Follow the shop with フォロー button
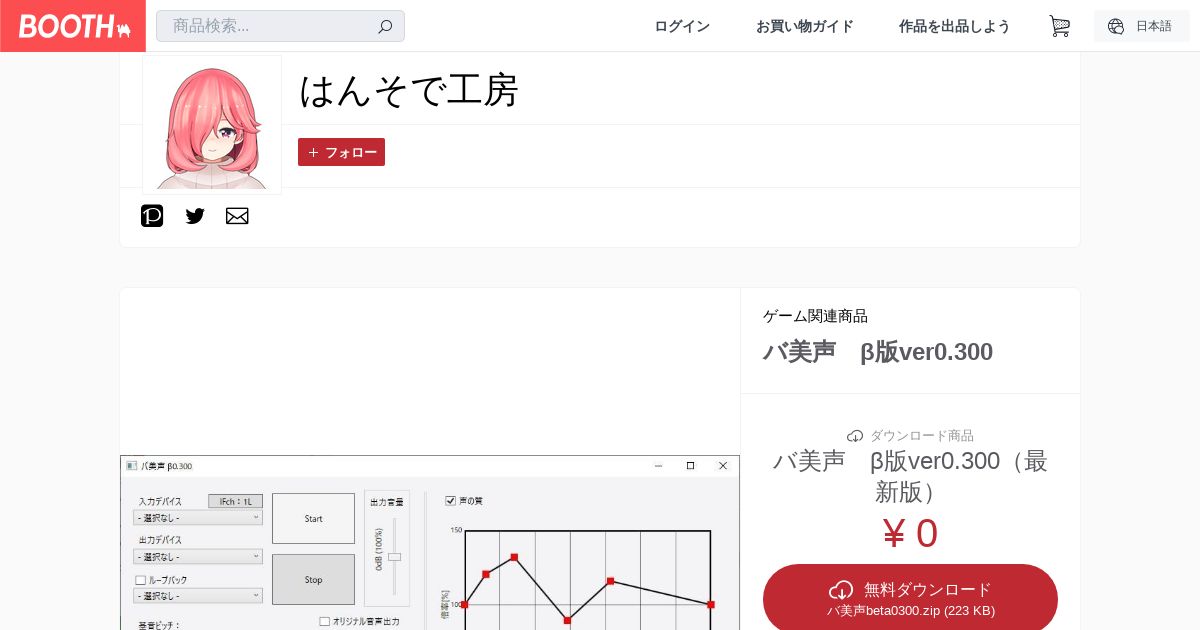 [x=341, y=152]
